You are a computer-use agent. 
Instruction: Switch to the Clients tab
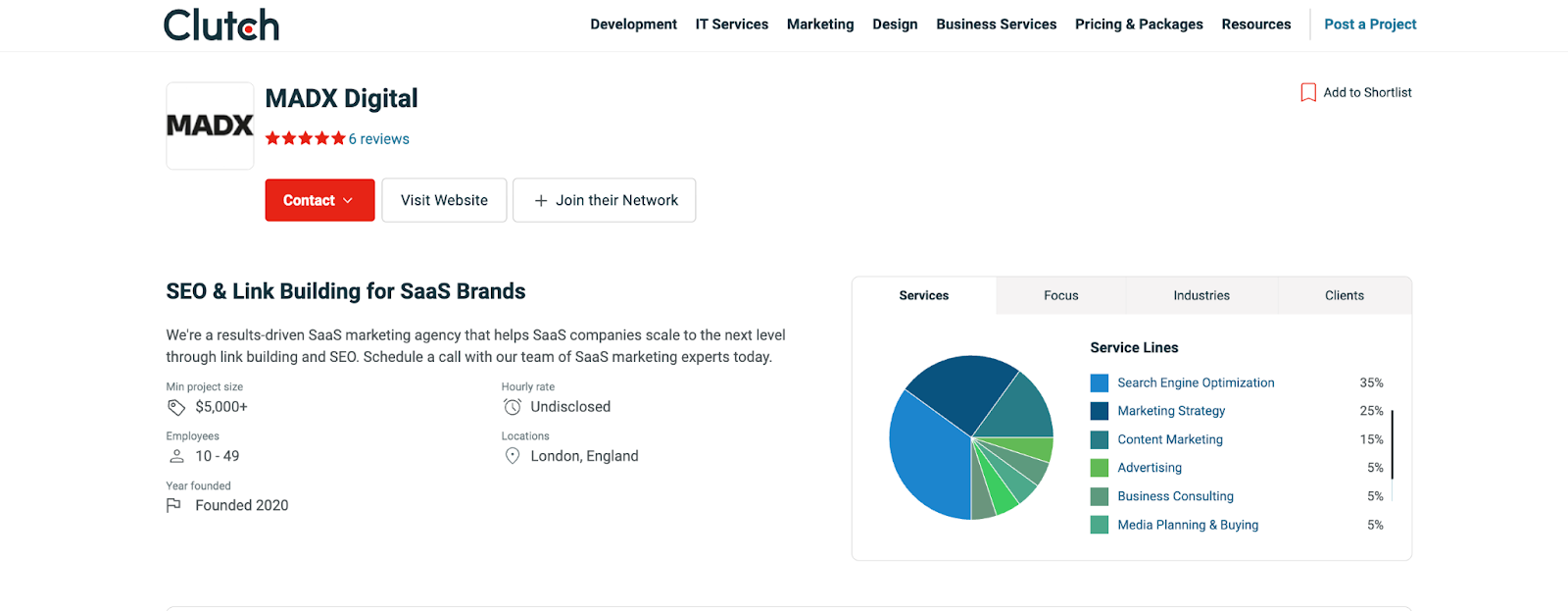[x=1345, y=295]
